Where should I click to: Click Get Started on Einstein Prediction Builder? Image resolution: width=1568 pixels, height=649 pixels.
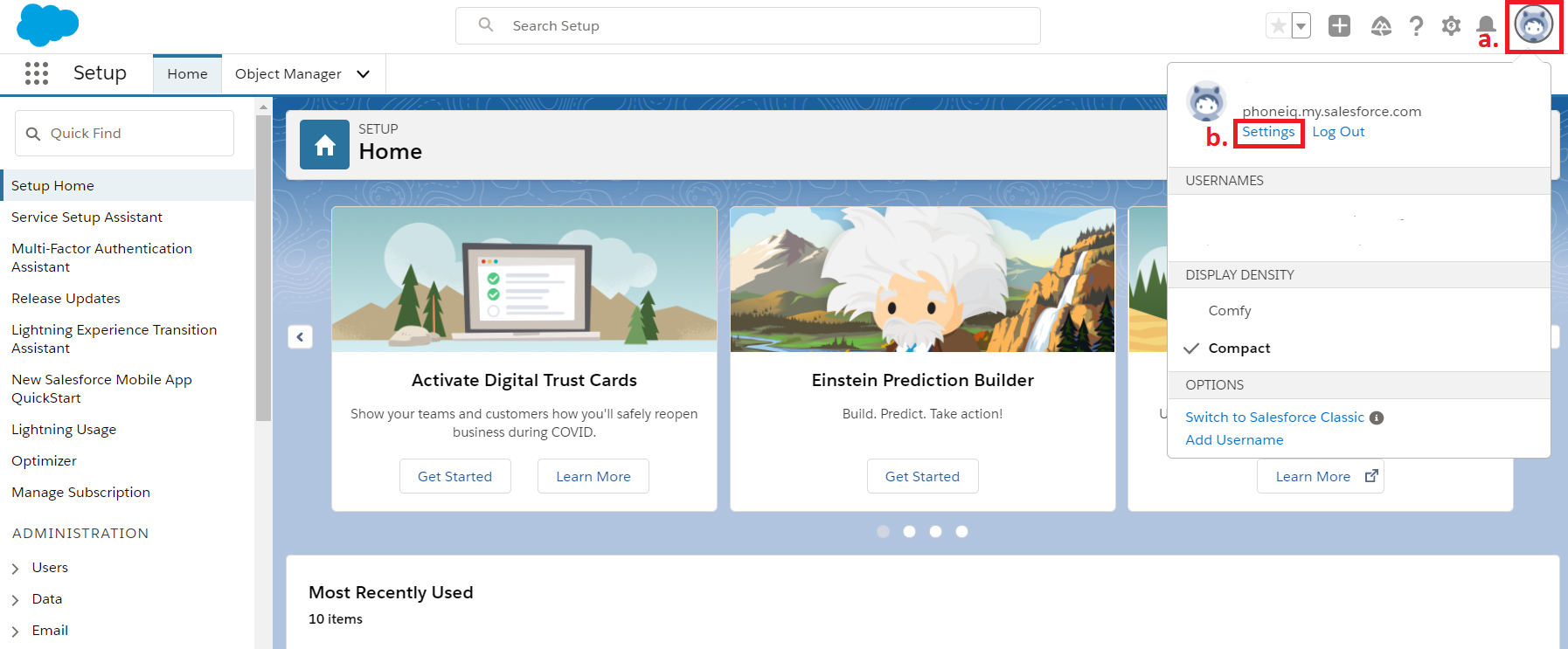point(923,476)
